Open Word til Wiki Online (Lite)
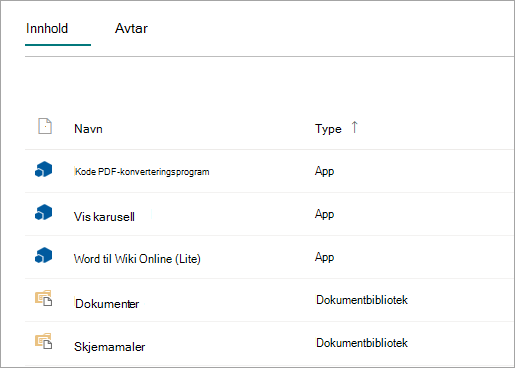The height and width of the screenshot is (368, 515). pos(137,259)
